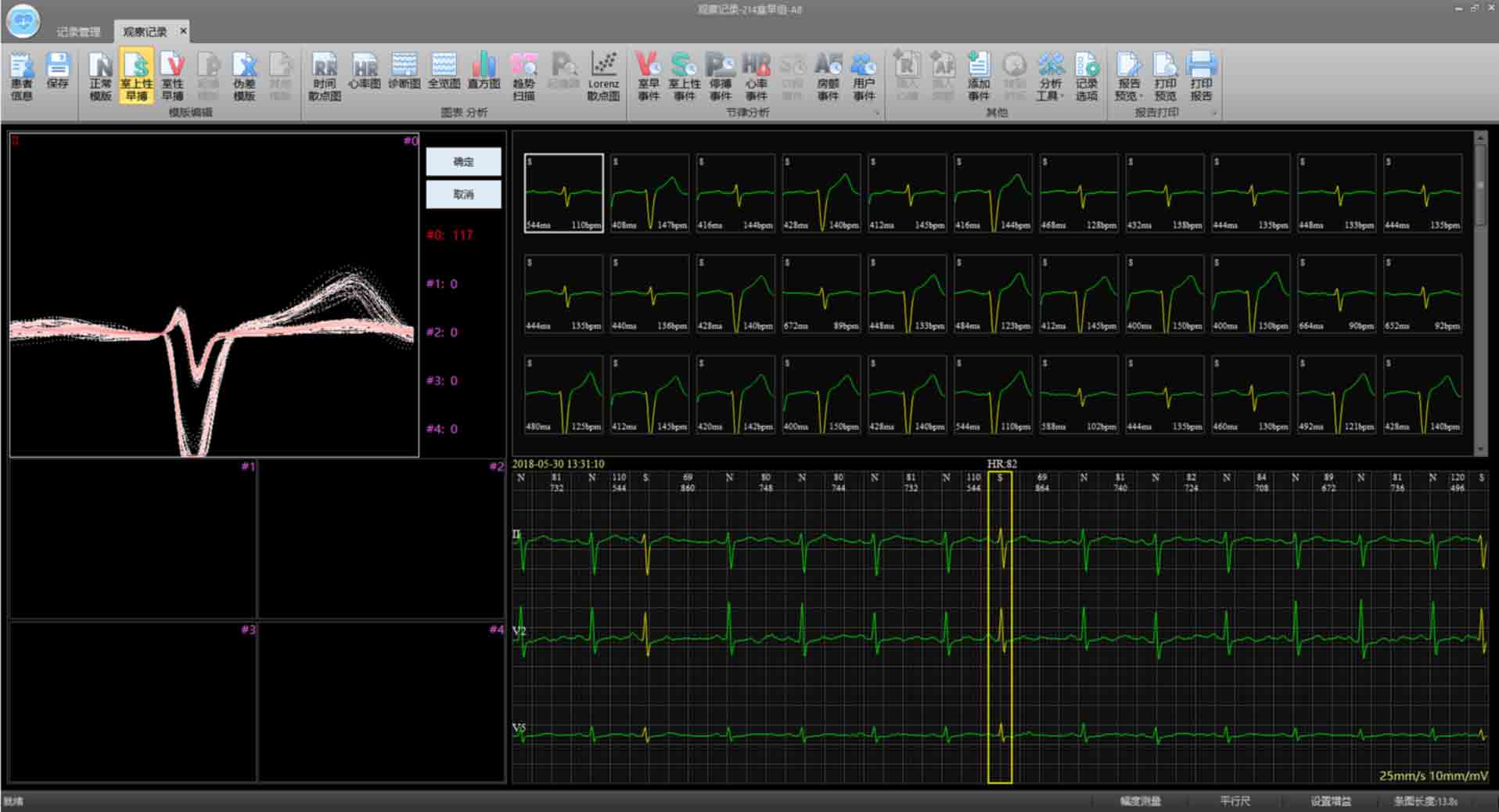Select the #0: 117 template count
This screenshot has width=1499, height=812.
tap(449, 235)
